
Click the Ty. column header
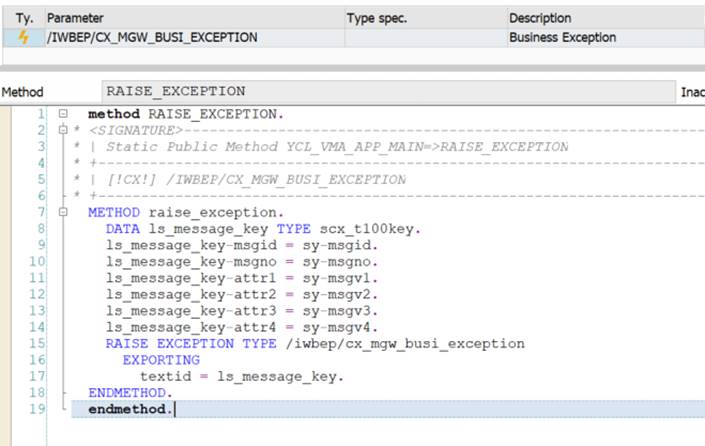click(x=24, y=18)
